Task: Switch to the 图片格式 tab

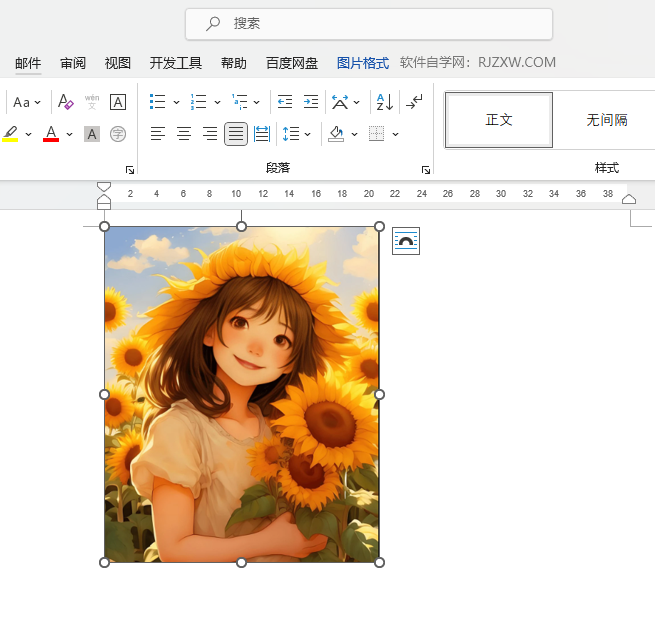Action: pyautogui.click(x=363, y=63)
